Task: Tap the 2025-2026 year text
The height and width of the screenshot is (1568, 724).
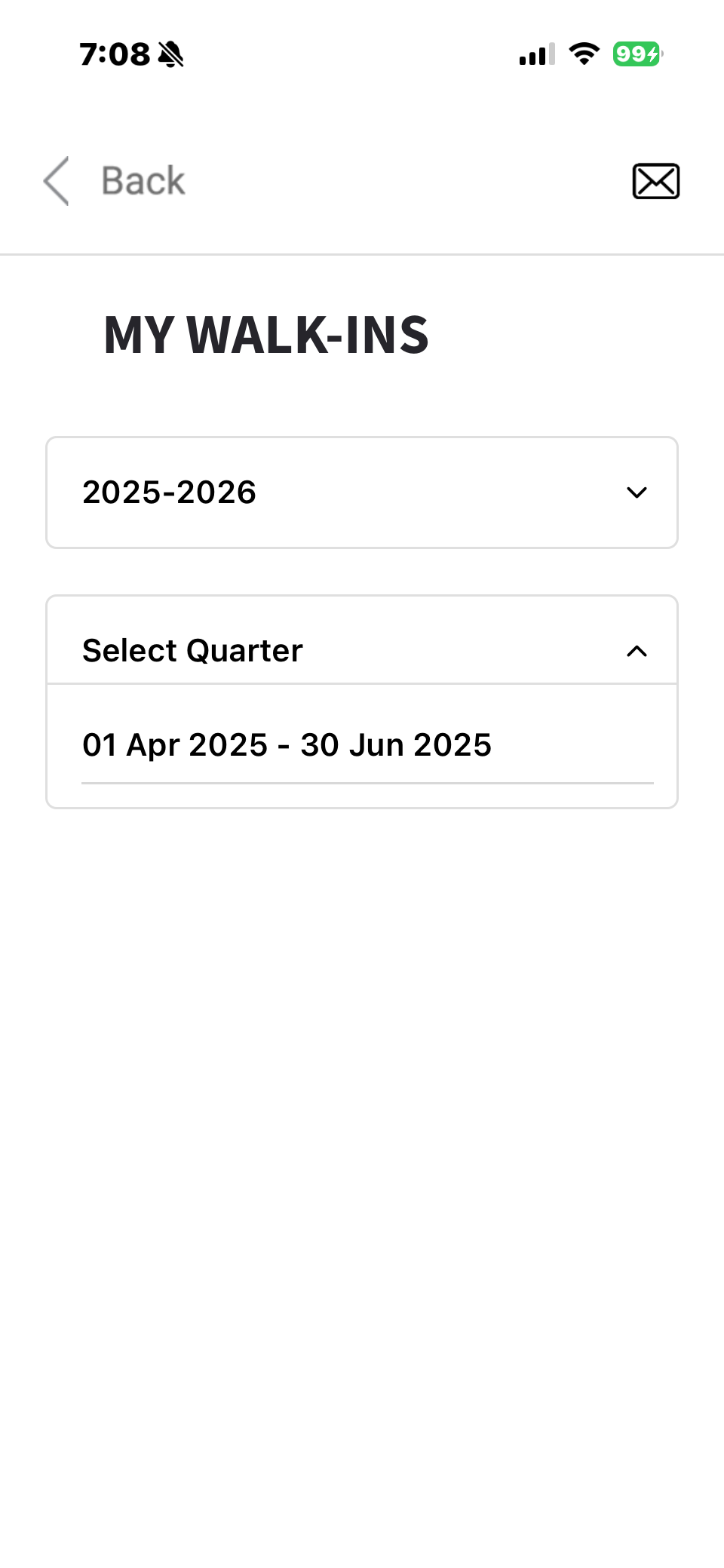Action: (170, 492)
